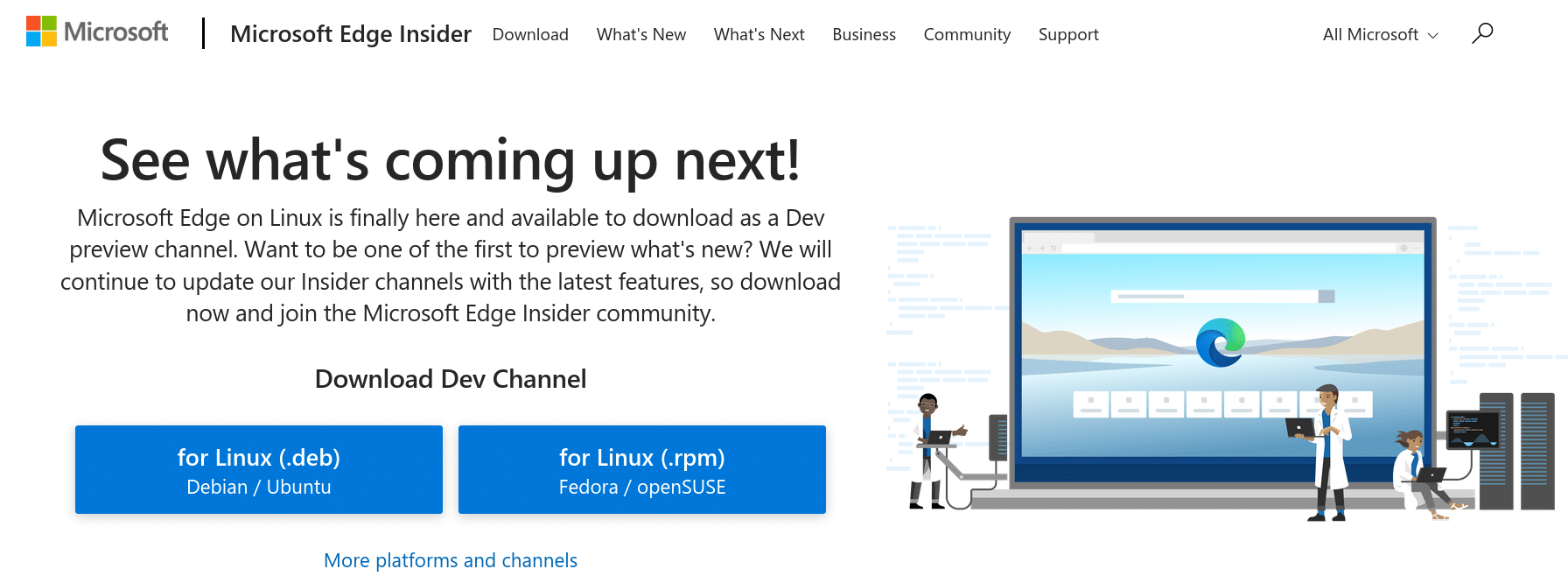Open Microsoft Edge Insider home link

[x=351, y=33]
